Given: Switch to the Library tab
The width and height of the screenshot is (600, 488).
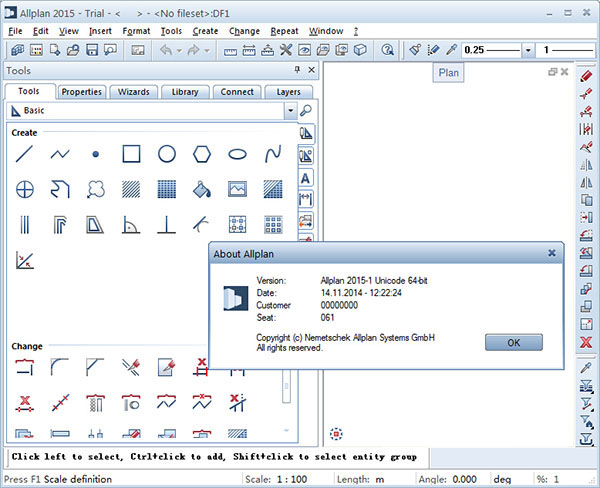Looking at the screenshot, I should (185, 92).
